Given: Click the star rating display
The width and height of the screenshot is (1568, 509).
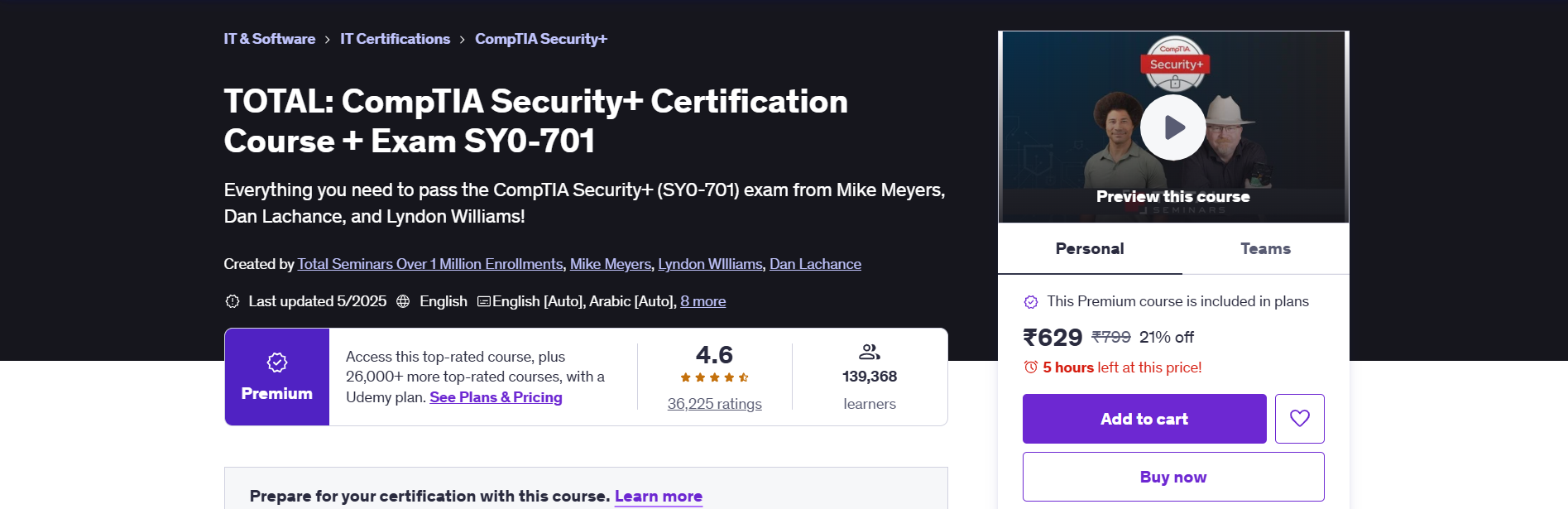Looking at the screenshot, I should tap(714, 377).
